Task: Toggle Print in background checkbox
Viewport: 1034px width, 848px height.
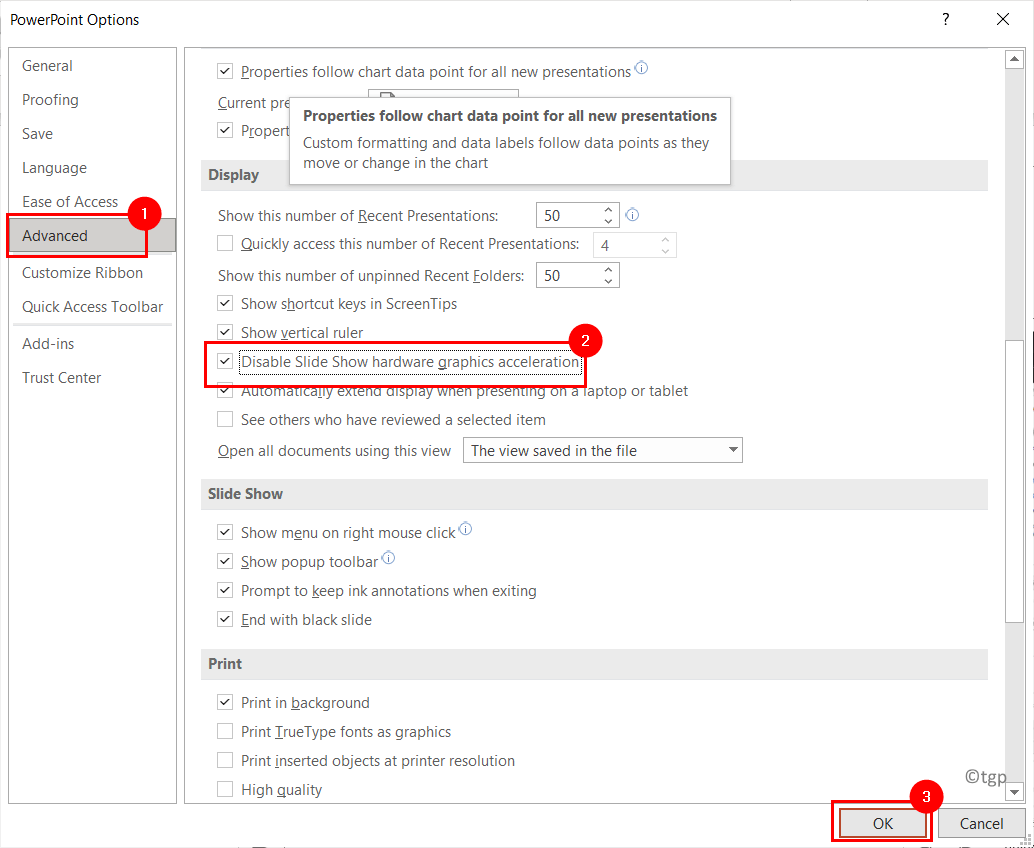Action: point(226,703)
